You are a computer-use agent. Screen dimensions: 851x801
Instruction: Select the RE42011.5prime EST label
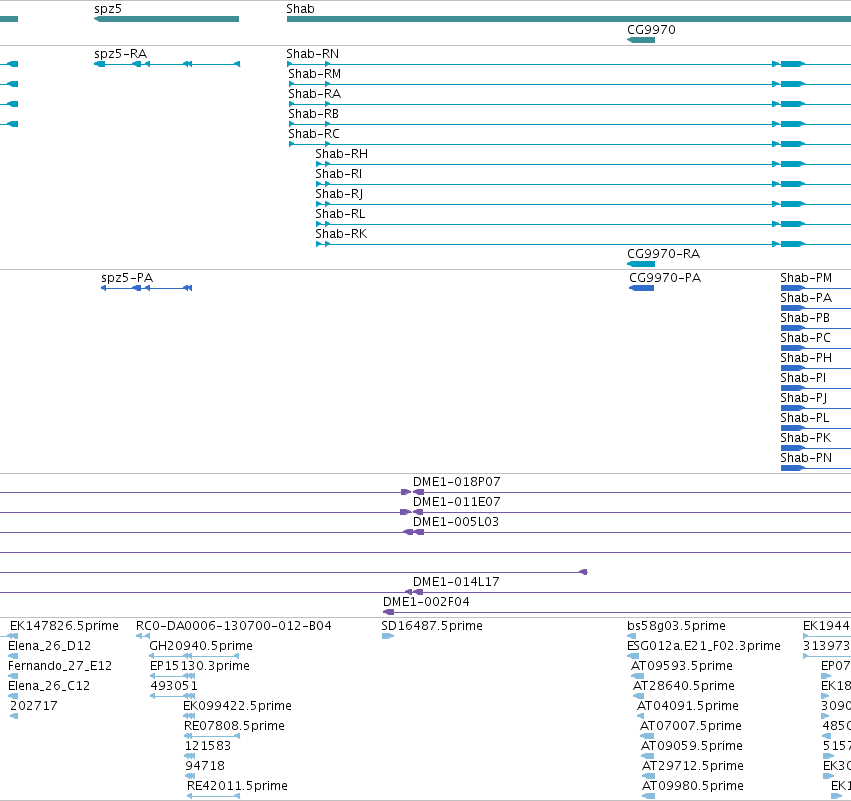tap(237, 787)
